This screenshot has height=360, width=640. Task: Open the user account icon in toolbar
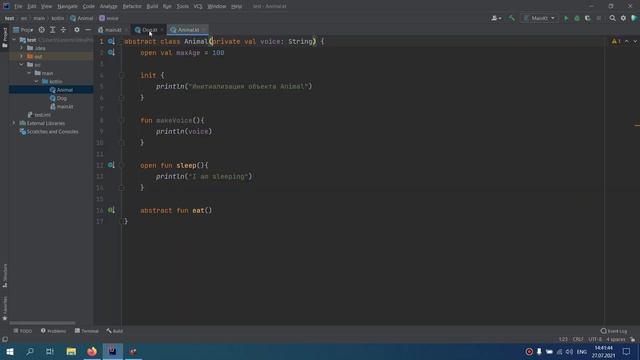[496, 18]
